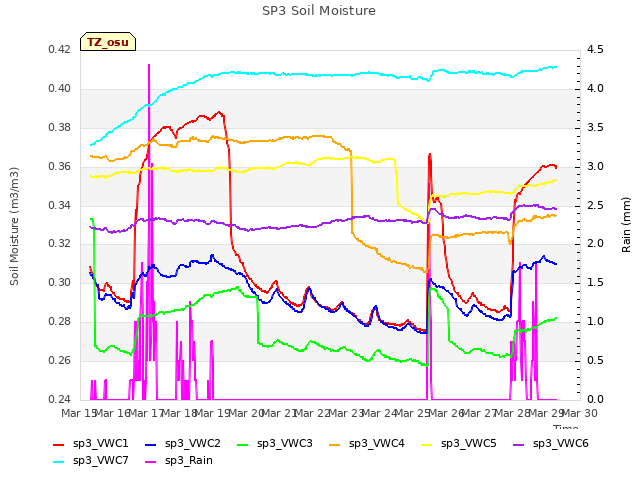
Task: Click the sp3_VWC7 legend label
Action: point(100,460)
